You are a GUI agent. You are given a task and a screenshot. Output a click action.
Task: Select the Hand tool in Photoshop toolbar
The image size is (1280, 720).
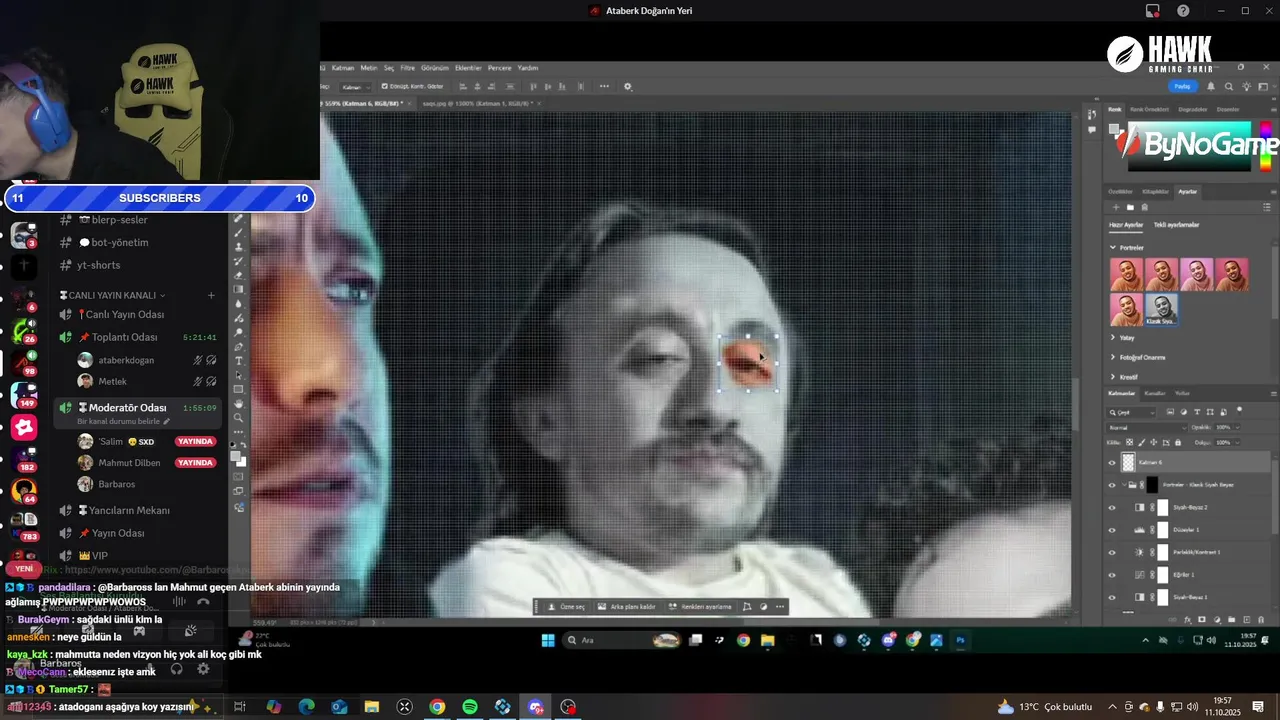pos(238,403)
